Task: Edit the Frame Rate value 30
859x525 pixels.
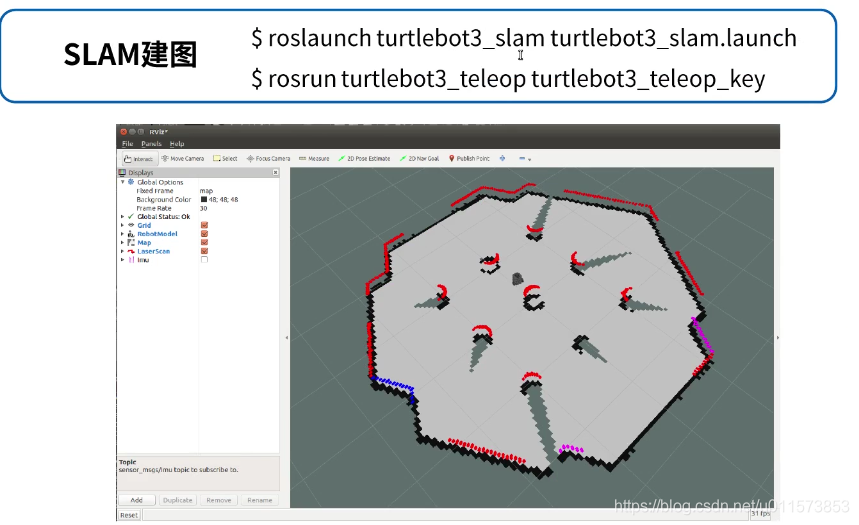Action: coord(203,208)
